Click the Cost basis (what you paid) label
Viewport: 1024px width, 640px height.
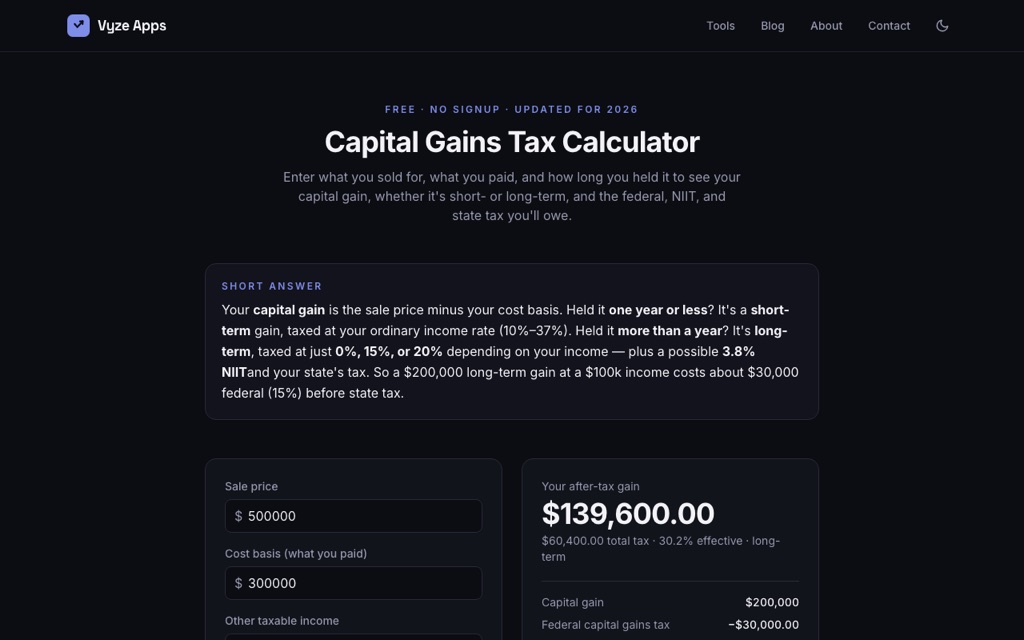coord(296,554)
